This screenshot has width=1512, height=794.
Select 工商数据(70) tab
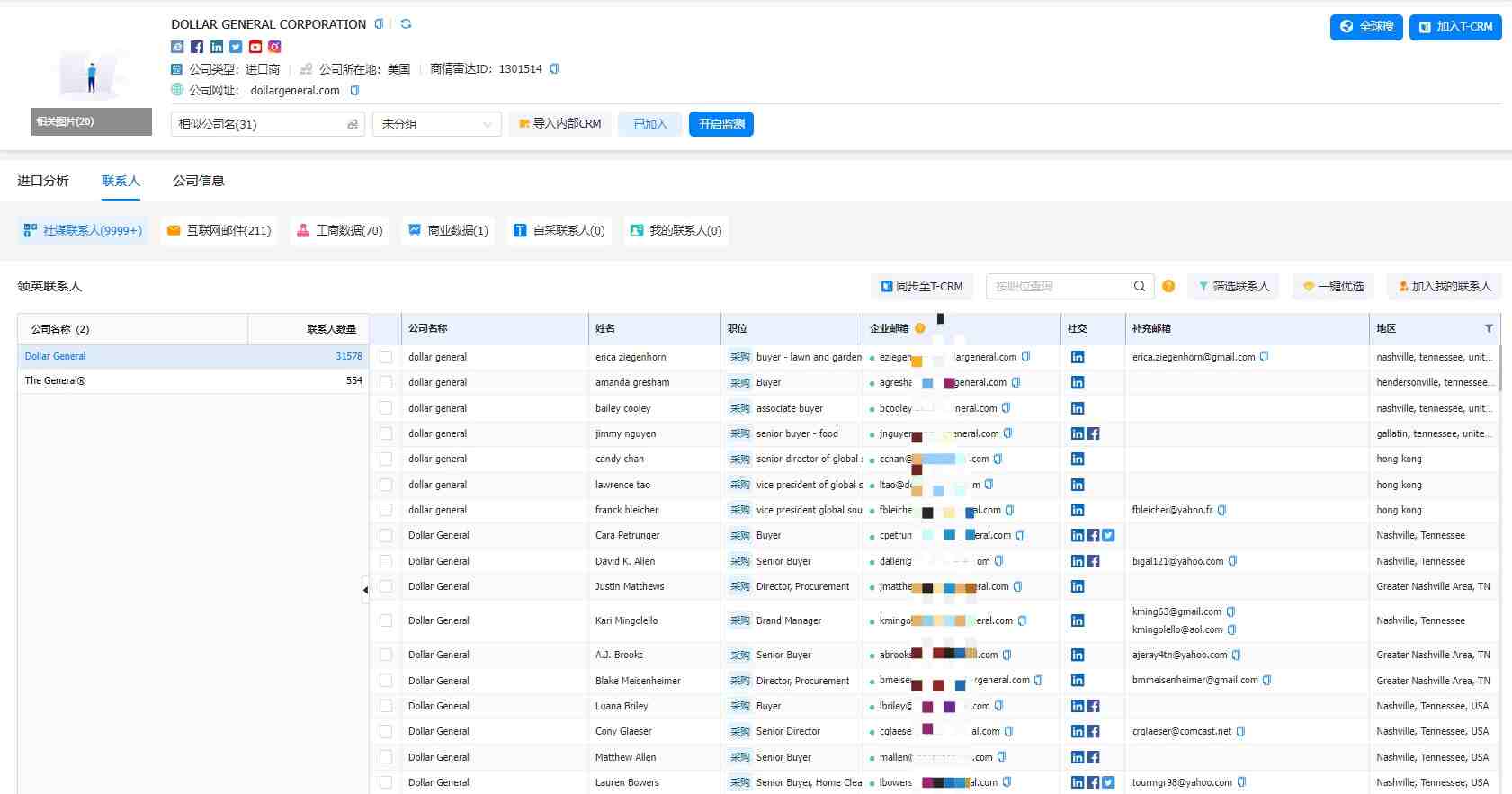pyautogui.click(x=340, y=230)
